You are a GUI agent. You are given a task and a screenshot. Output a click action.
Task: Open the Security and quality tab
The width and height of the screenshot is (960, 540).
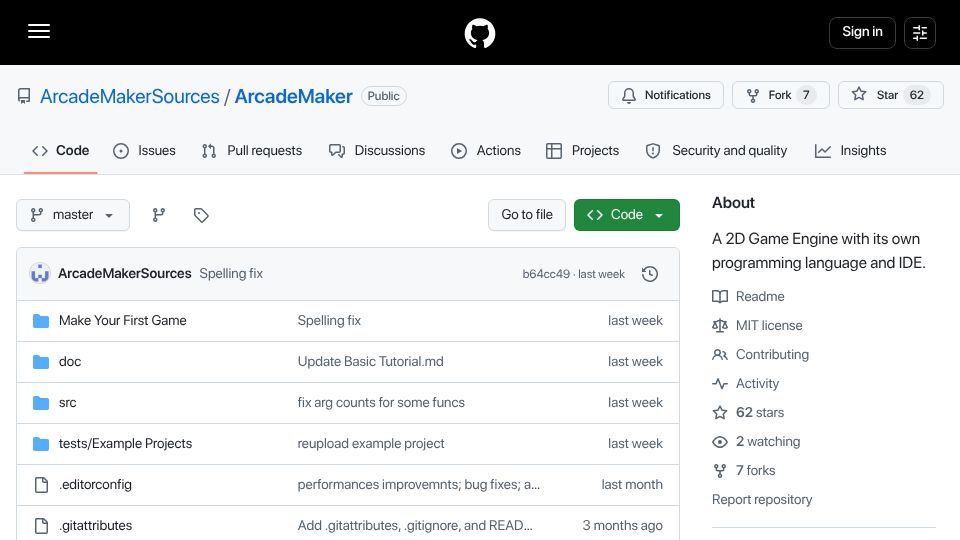[716, 151]
